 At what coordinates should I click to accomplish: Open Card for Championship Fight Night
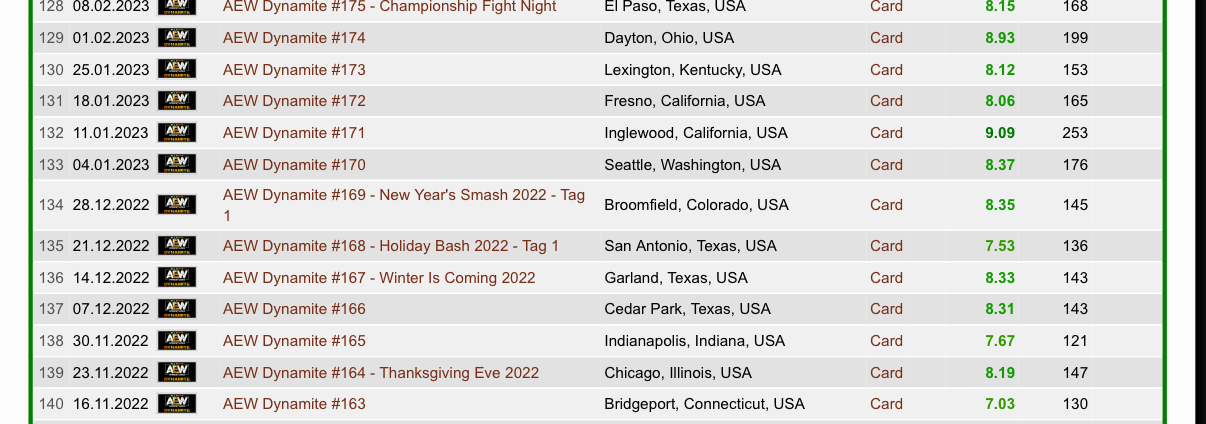coord(886,7)
